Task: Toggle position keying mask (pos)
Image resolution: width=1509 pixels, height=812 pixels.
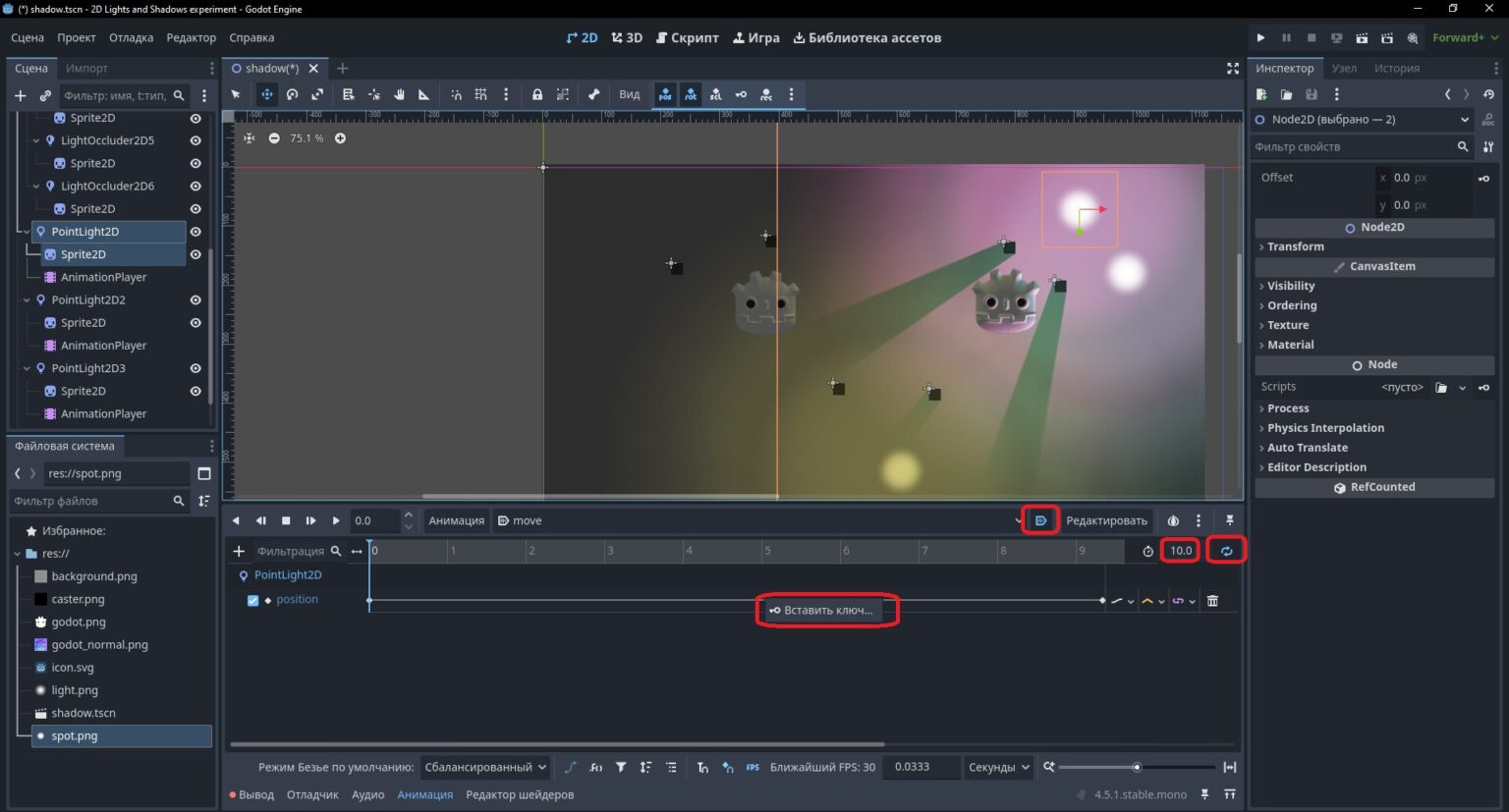Action: (x=665, y=94)
